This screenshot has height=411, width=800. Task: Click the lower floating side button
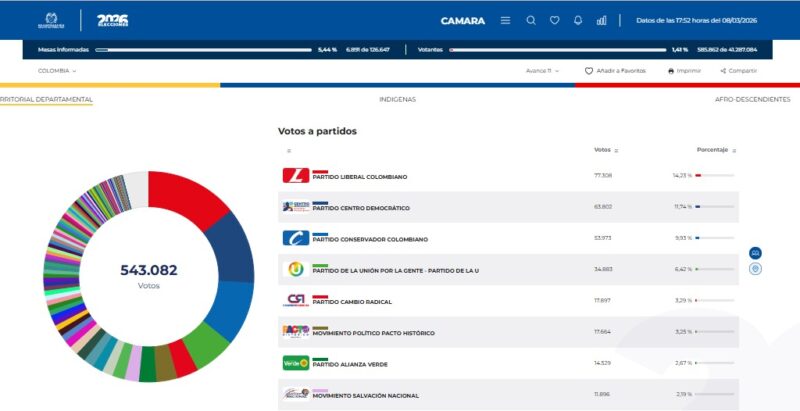pyautogui.click(x=755, y=268)
